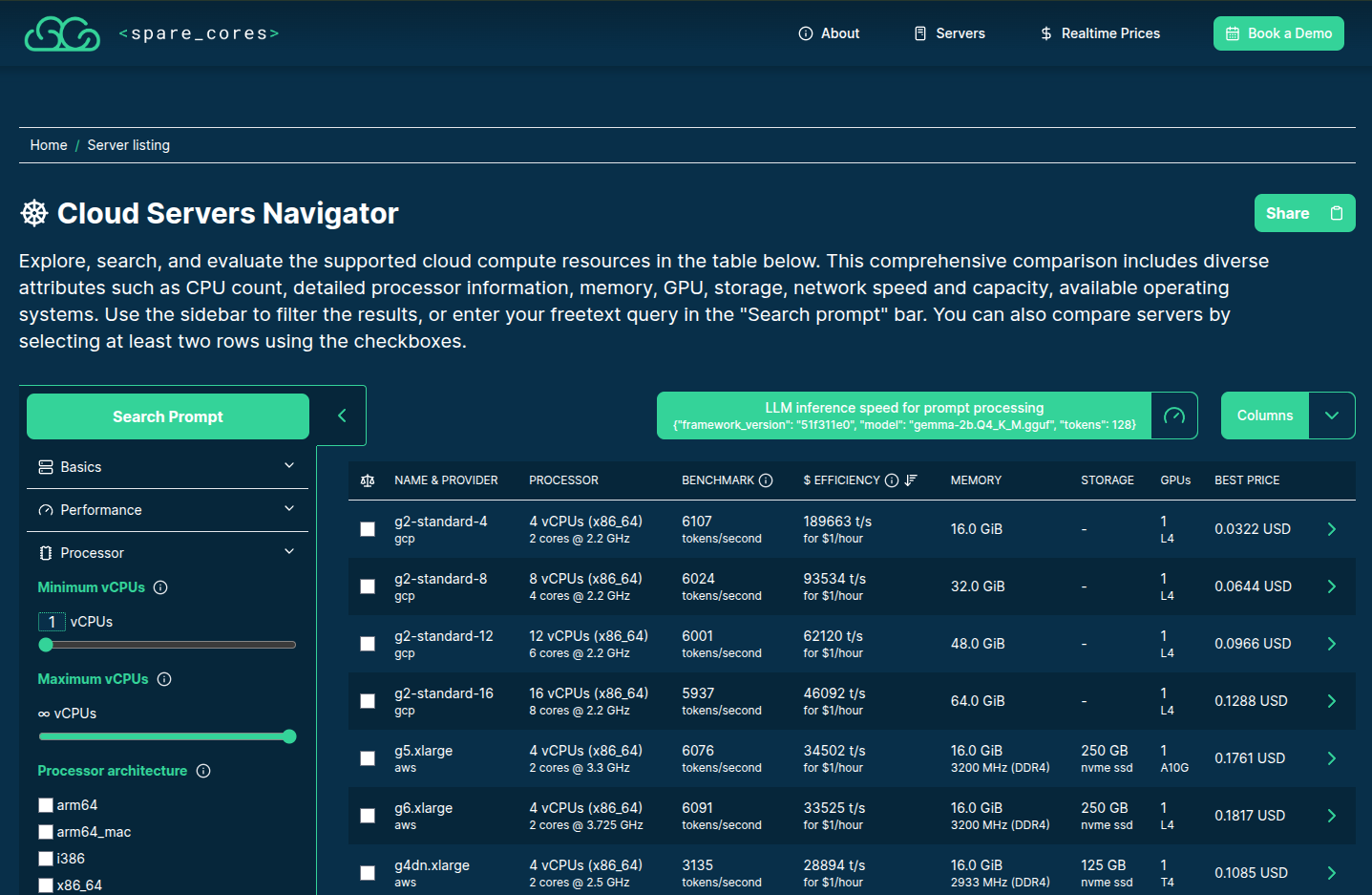This screenshot has width=1372, height=895.
Task: Open g4dn.xlarge details arrow
Action: tap(1332, 873)
